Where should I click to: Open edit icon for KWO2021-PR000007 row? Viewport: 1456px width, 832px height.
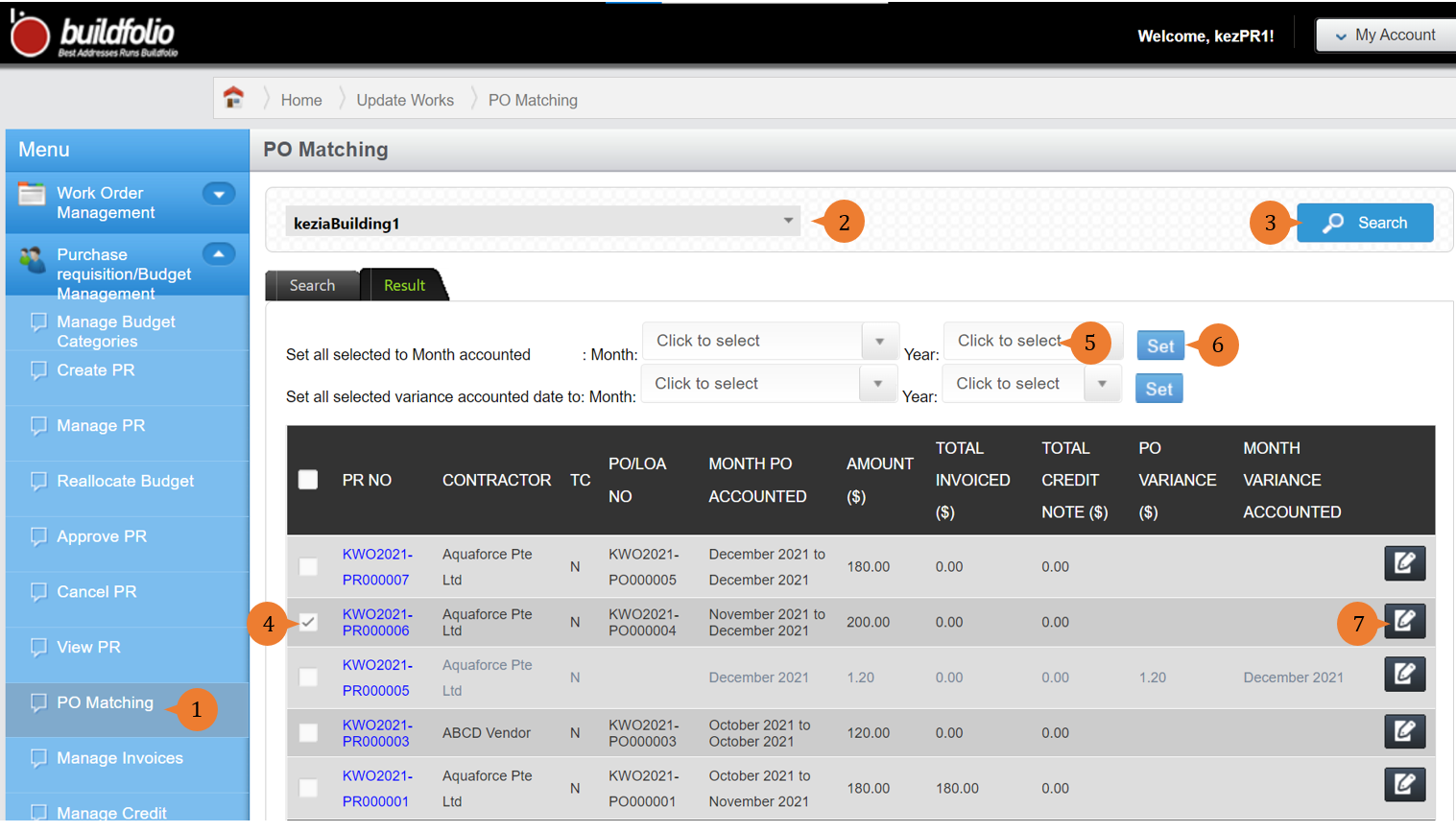pyautogui.click(x=1404, y=563)
